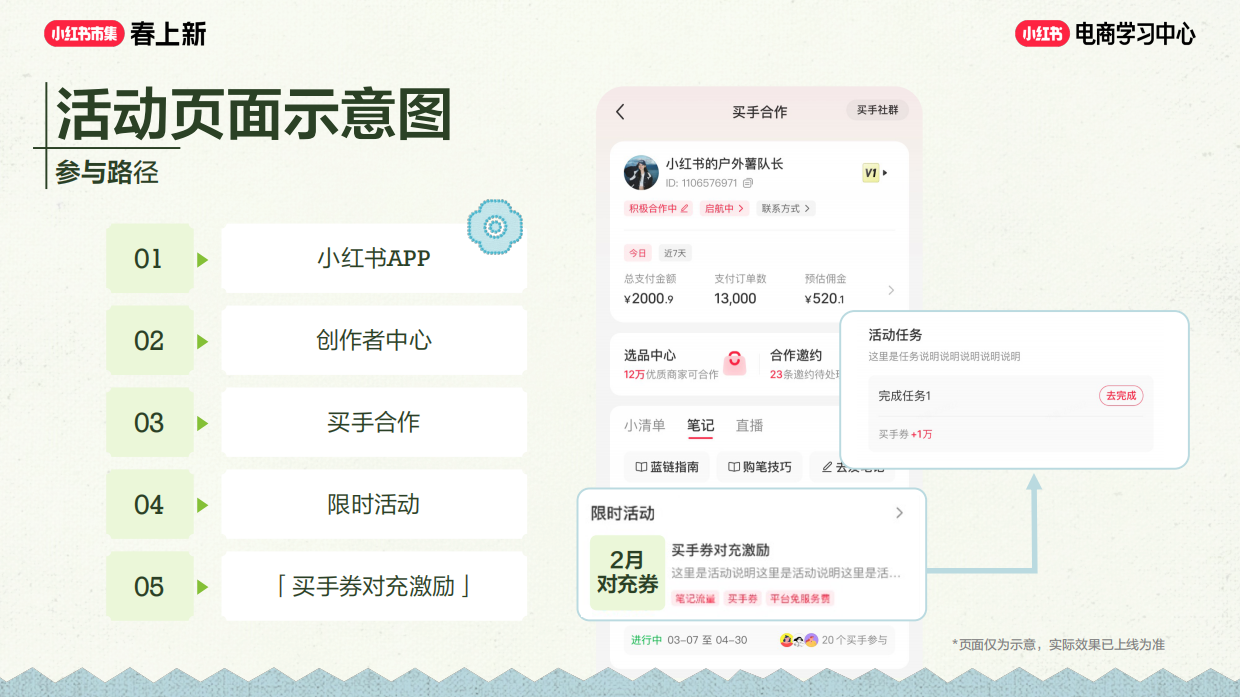Click the edit pencil beside 积极合作中 tag
This screenshot has width=1240, height=697.
(x=684, y=208)
